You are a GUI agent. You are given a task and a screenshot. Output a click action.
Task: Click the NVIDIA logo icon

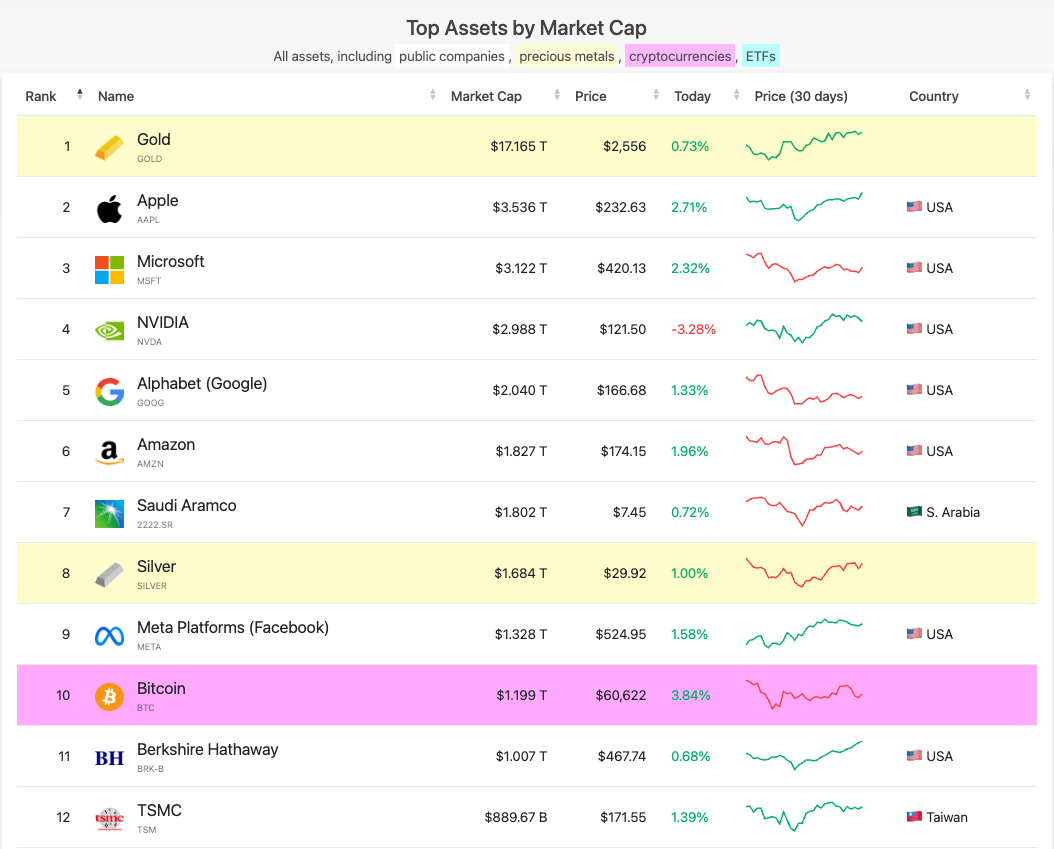click(109, 331)
